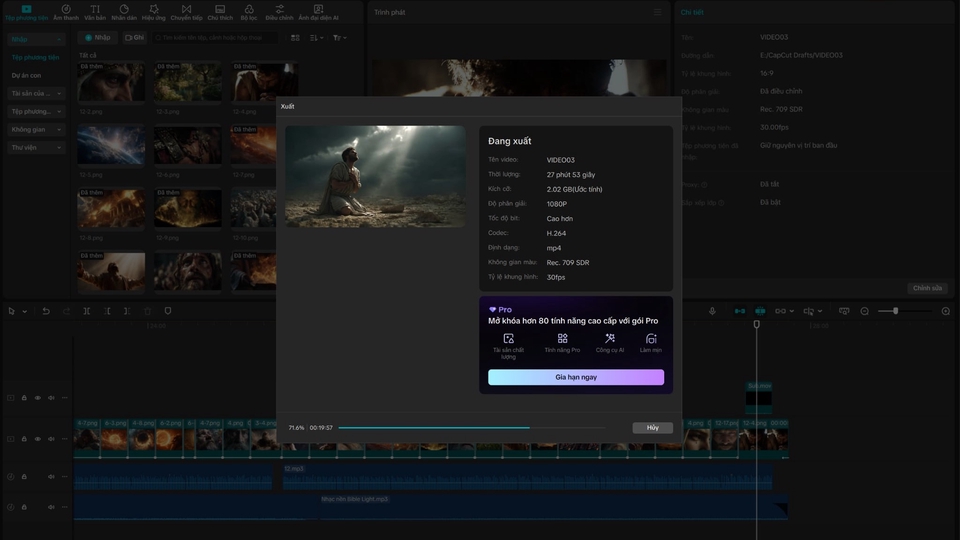Open the Âm thanh (Audio) tab
Image resolution: width=960 pixels, height=540 pixels.
[x=66, y=11]
